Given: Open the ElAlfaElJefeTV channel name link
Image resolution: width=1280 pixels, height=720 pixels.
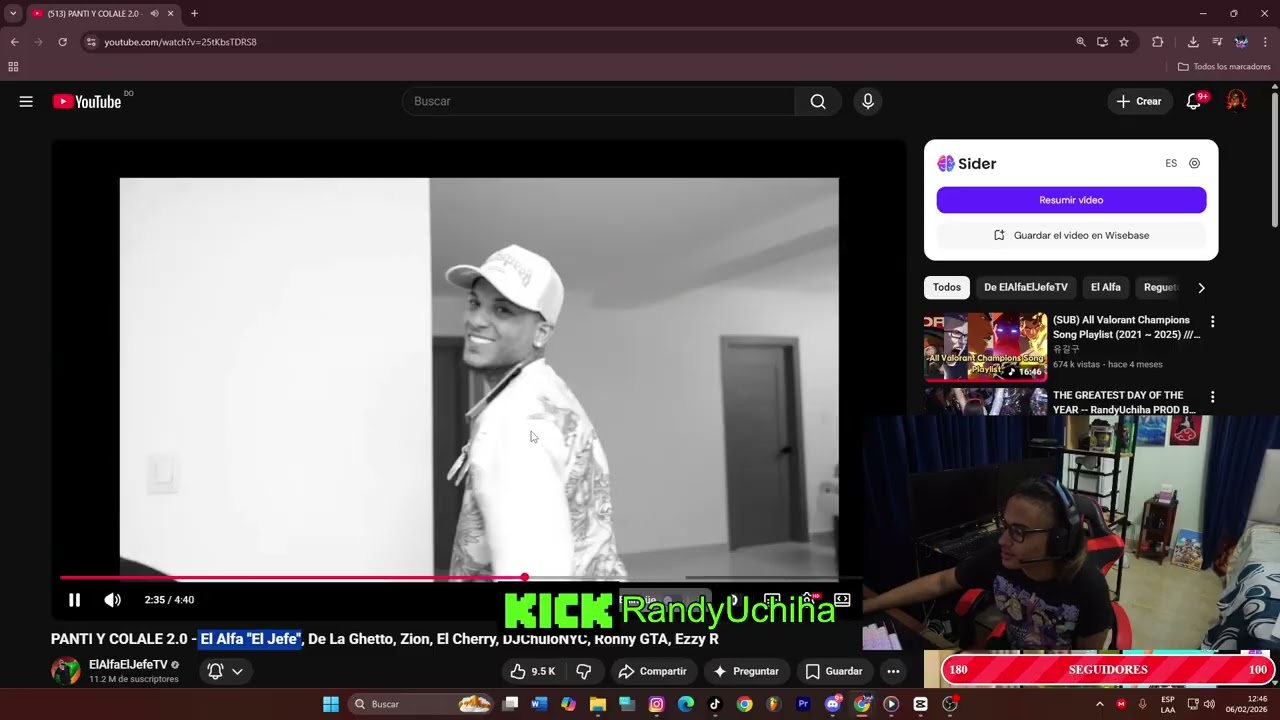Looking at the screenshot, I should pyautogui.click(x=128, y=665).
